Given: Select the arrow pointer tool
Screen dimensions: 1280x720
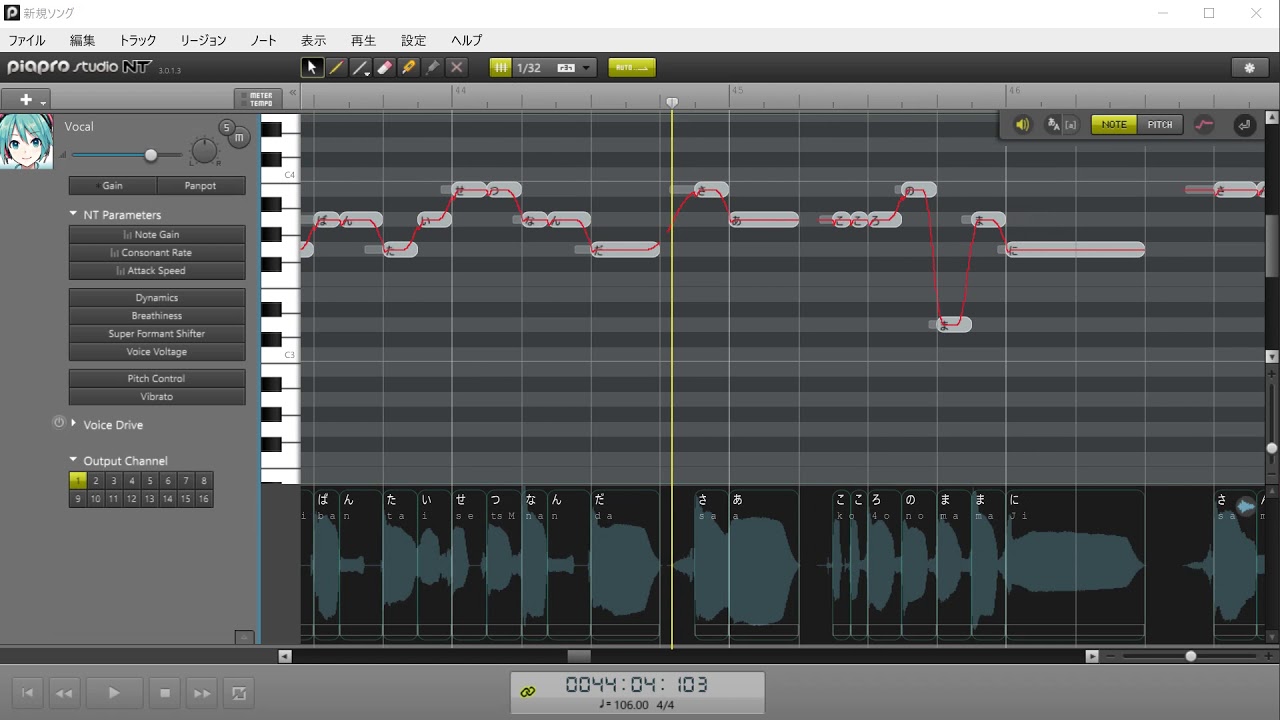Looking at the screenshot, I should point(312,68).
